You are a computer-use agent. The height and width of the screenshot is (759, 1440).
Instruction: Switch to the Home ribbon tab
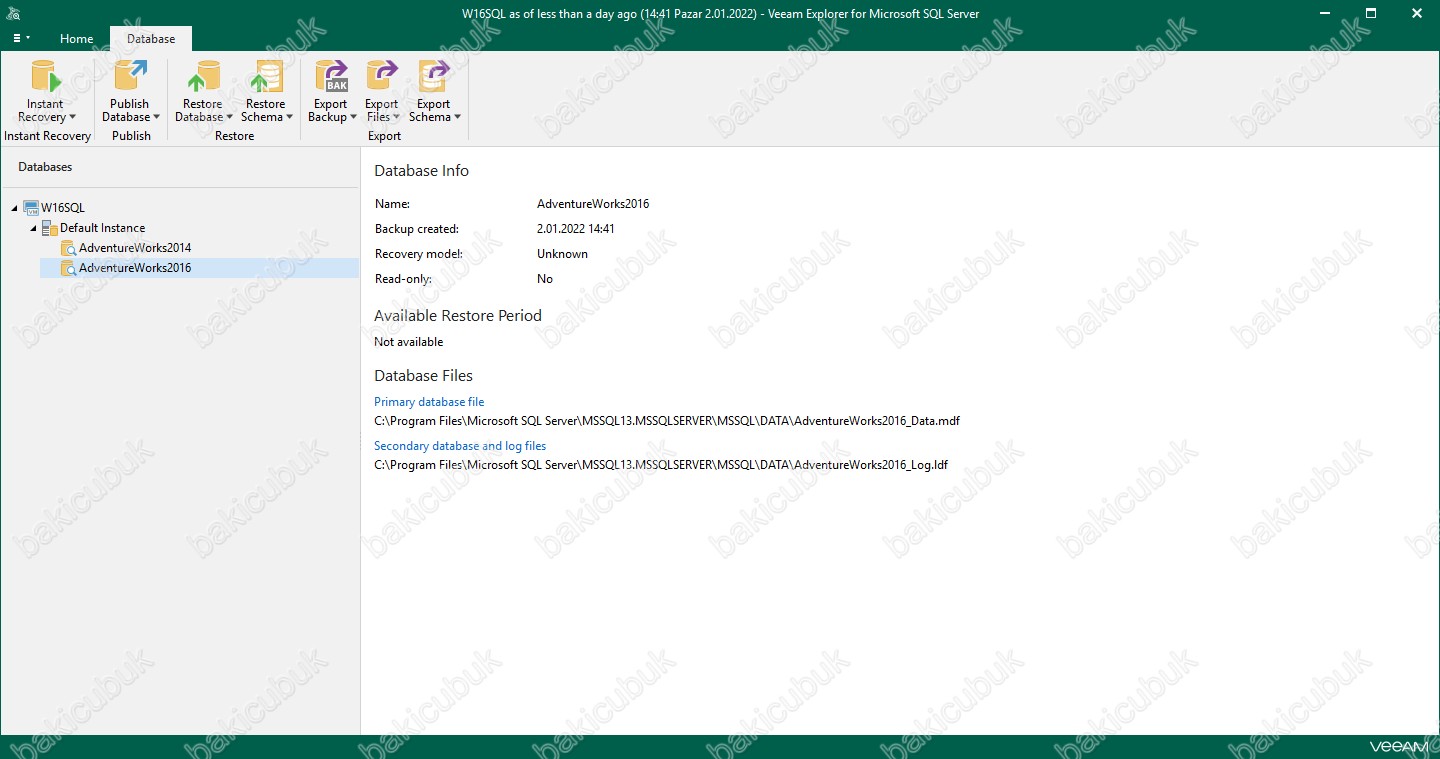click(x=76, y=39)
